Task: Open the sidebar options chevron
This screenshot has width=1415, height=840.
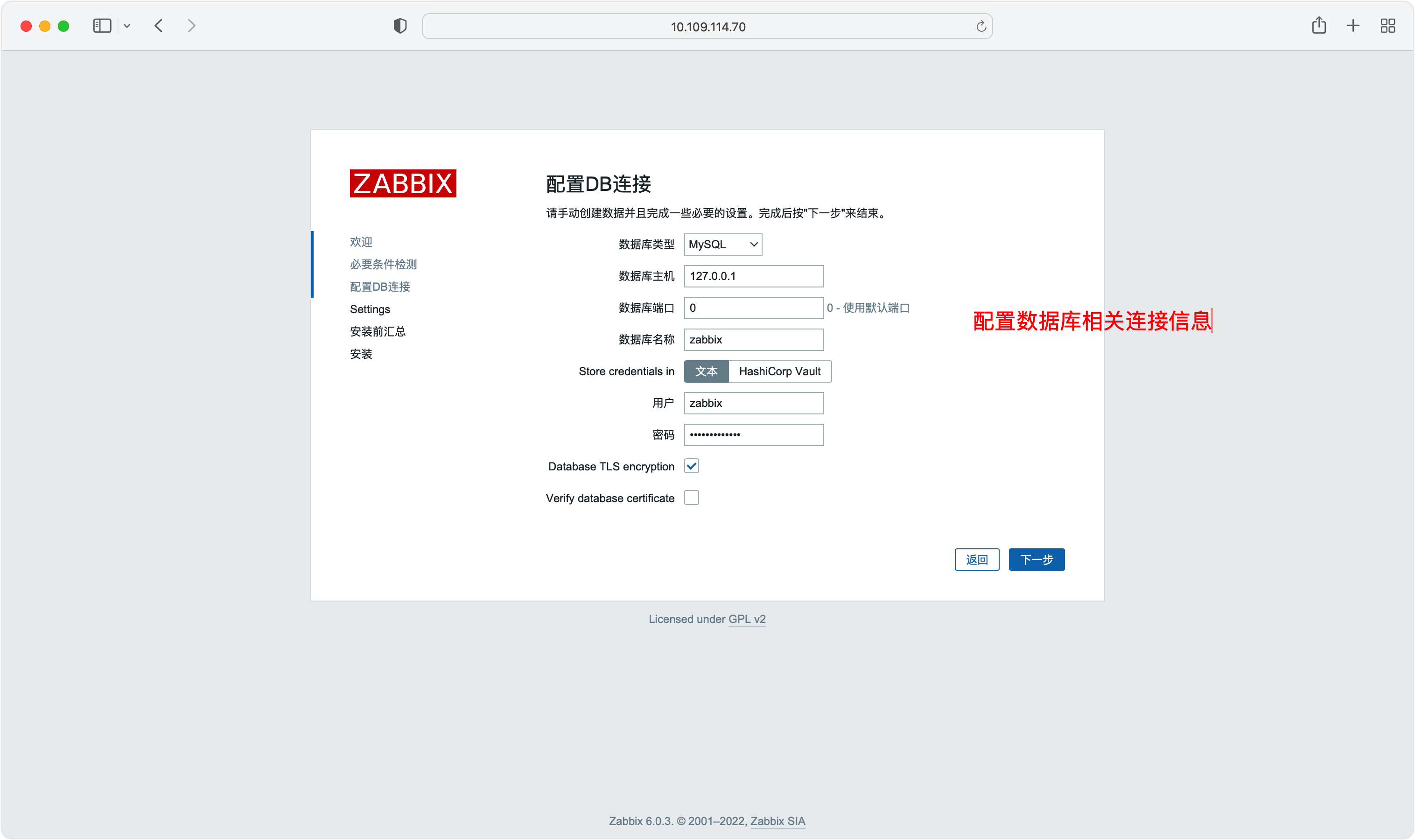Action: pos(127,26)
